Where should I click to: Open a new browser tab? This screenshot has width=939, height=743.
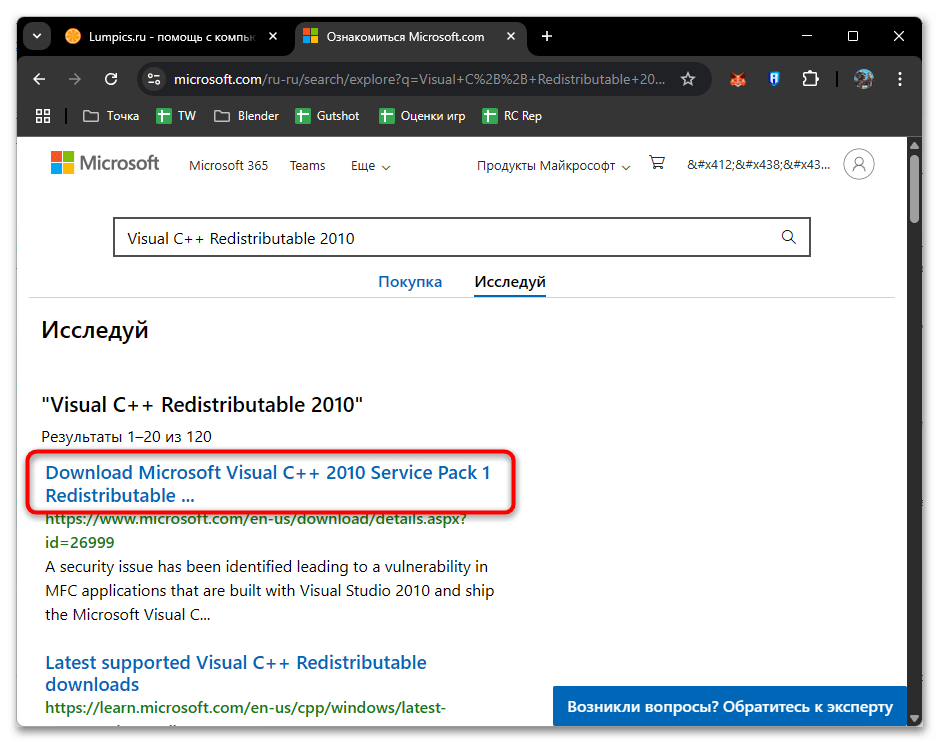[547, 37]
